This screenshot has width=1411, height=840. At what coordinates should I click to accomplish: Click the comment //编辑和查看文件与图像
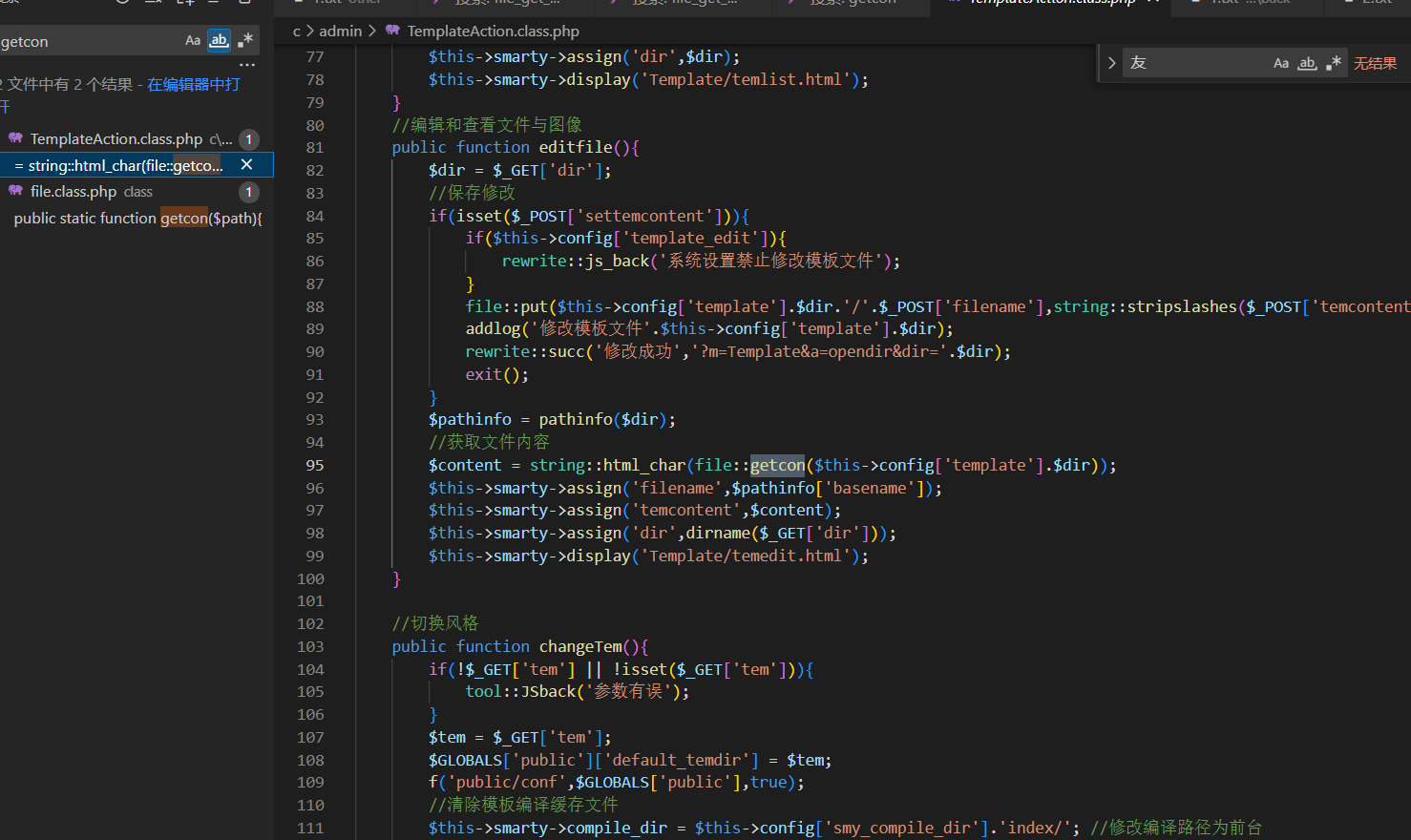pyautogui.click(x=487, y=124)
